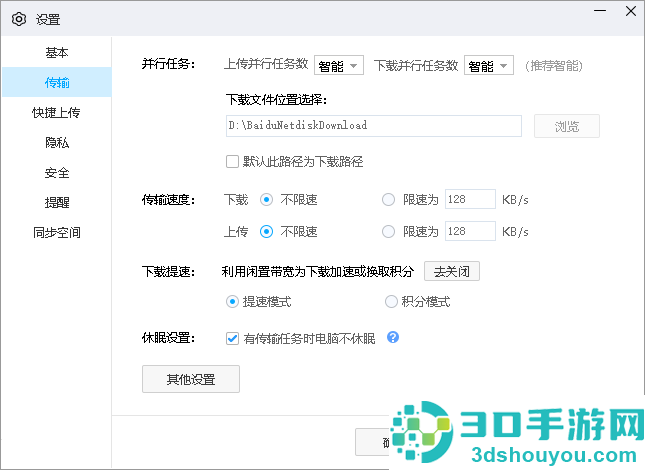Open the 基本 settings tab
645x470 pixels.
pyautogui.click(x=57, y=53)
